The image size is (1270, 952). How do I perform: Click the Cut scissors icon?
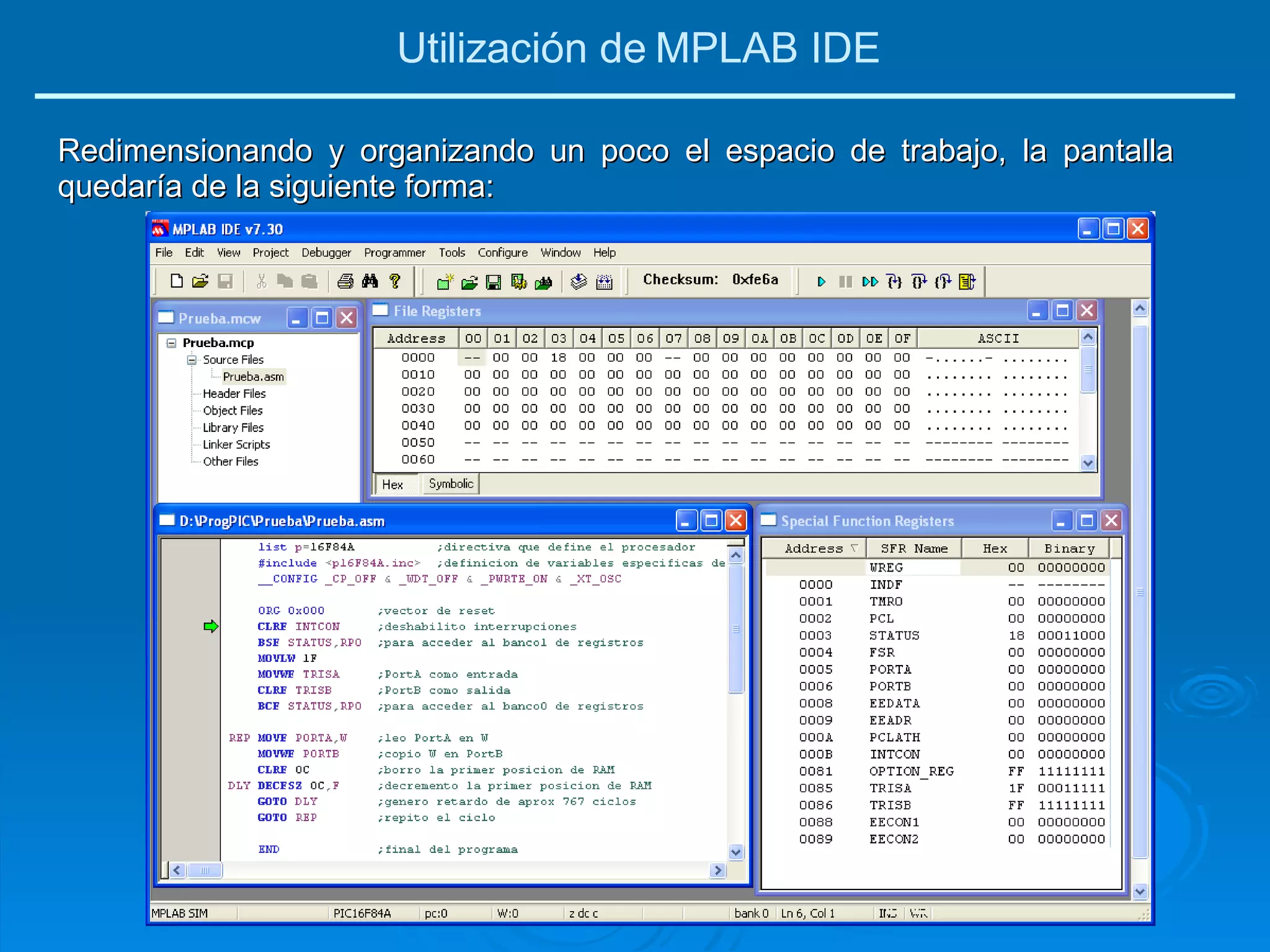pyautogui.click(x=261, y=281)
